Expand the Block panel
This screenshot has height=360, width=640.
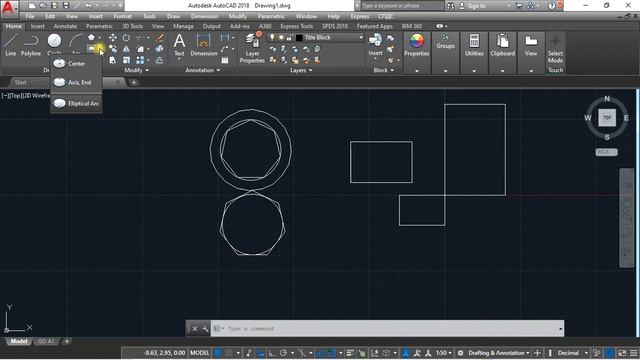383,70
